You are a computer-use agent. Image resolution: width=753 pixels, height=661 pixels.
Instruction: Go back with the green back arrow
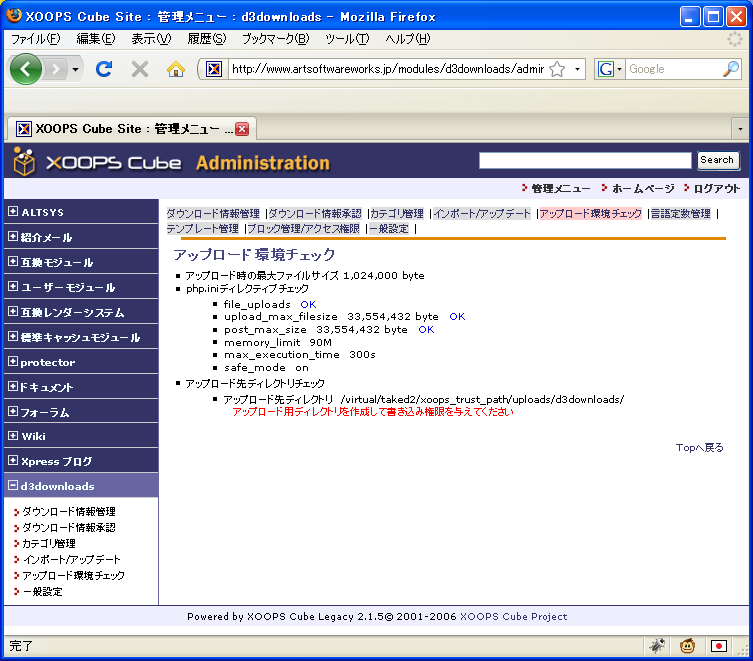tap(26, 69)
